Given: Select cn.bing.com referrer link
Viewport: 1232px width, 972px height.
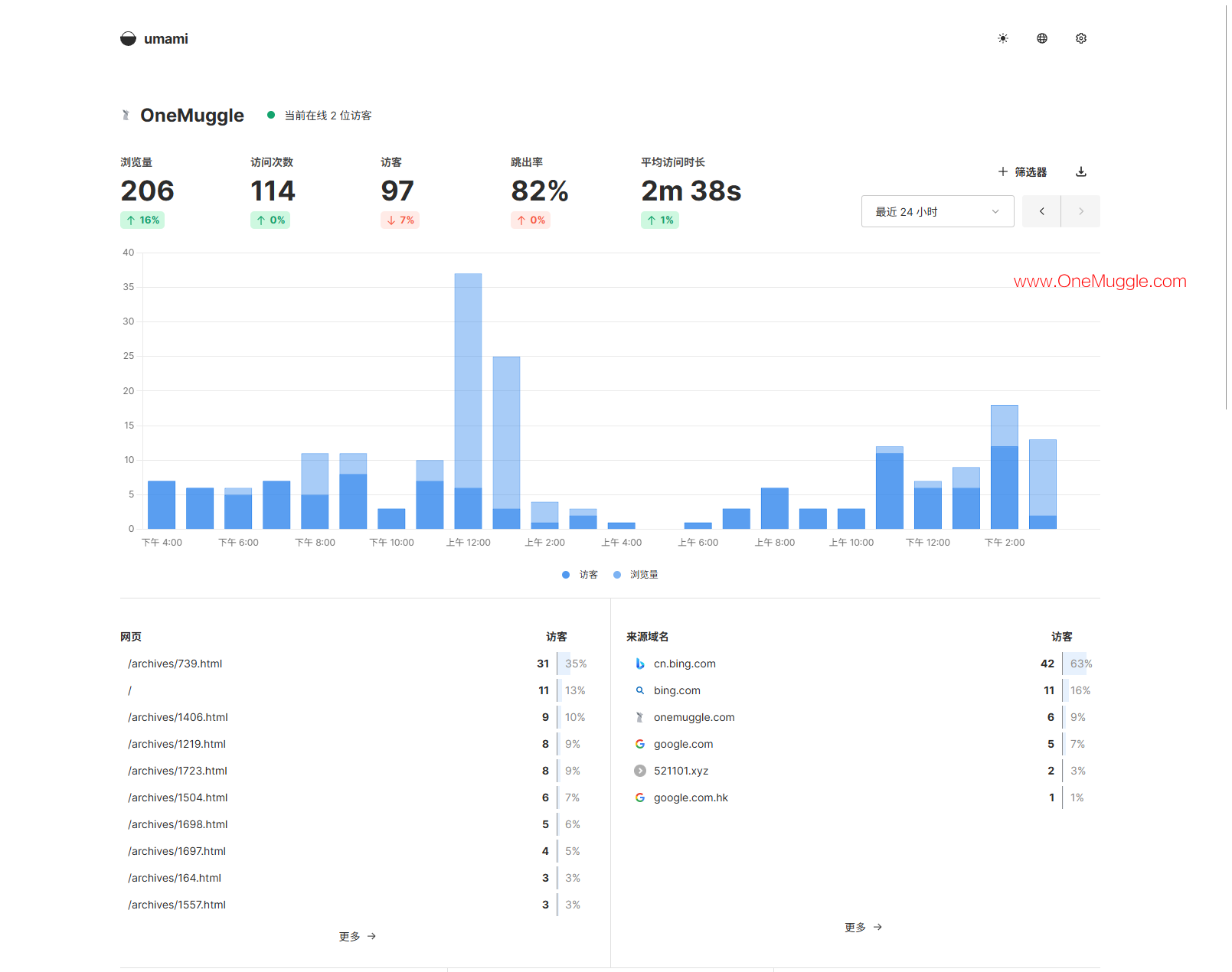Looking at the screenshot, I should click(x=685, y=664).
